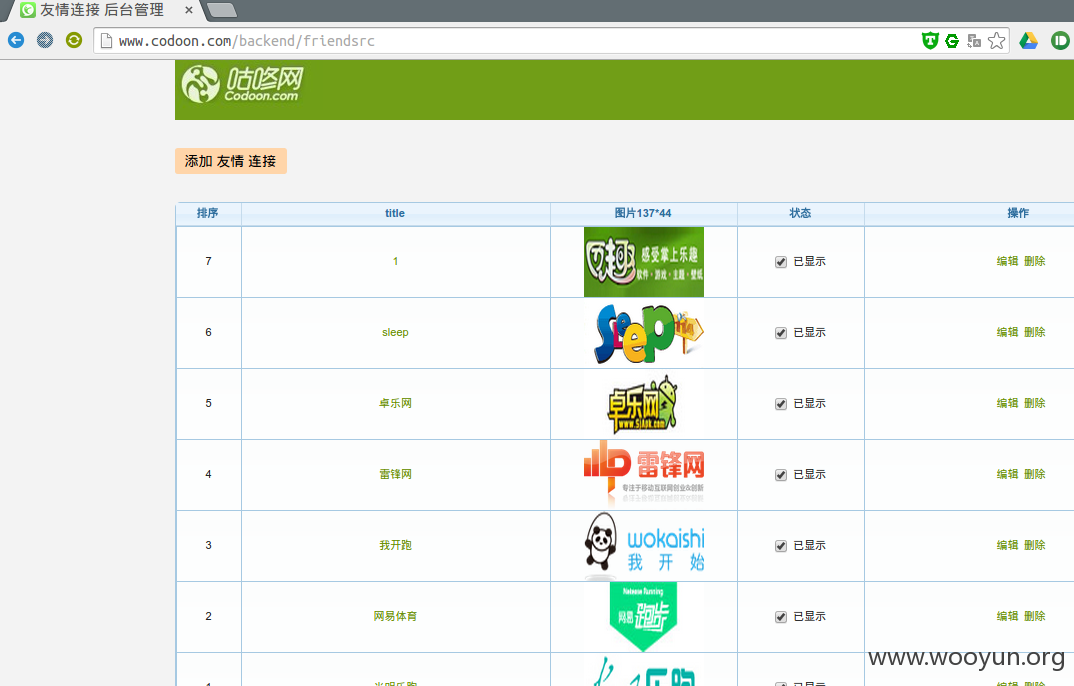Open the 雷锋网 title link
The width and height of the screenshot is (1074, 686).
(395, 474)
